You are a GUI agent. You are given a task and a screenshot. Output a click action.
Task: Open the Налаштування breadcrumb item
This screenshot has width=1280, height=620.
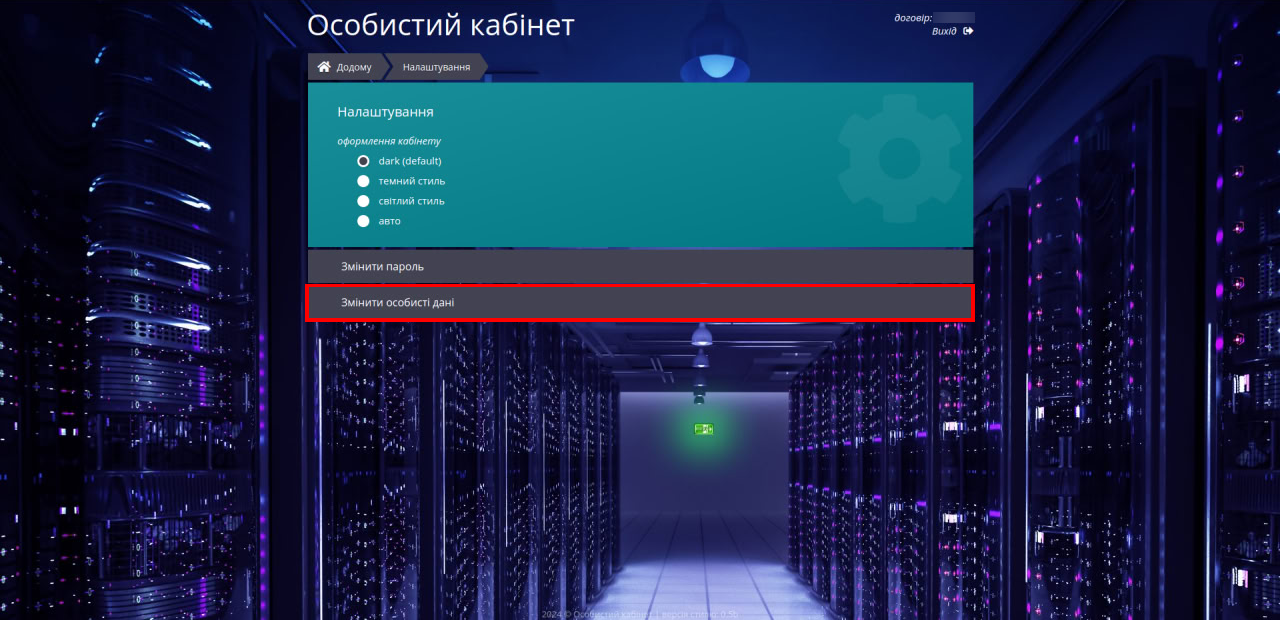(x=436, y=68)
